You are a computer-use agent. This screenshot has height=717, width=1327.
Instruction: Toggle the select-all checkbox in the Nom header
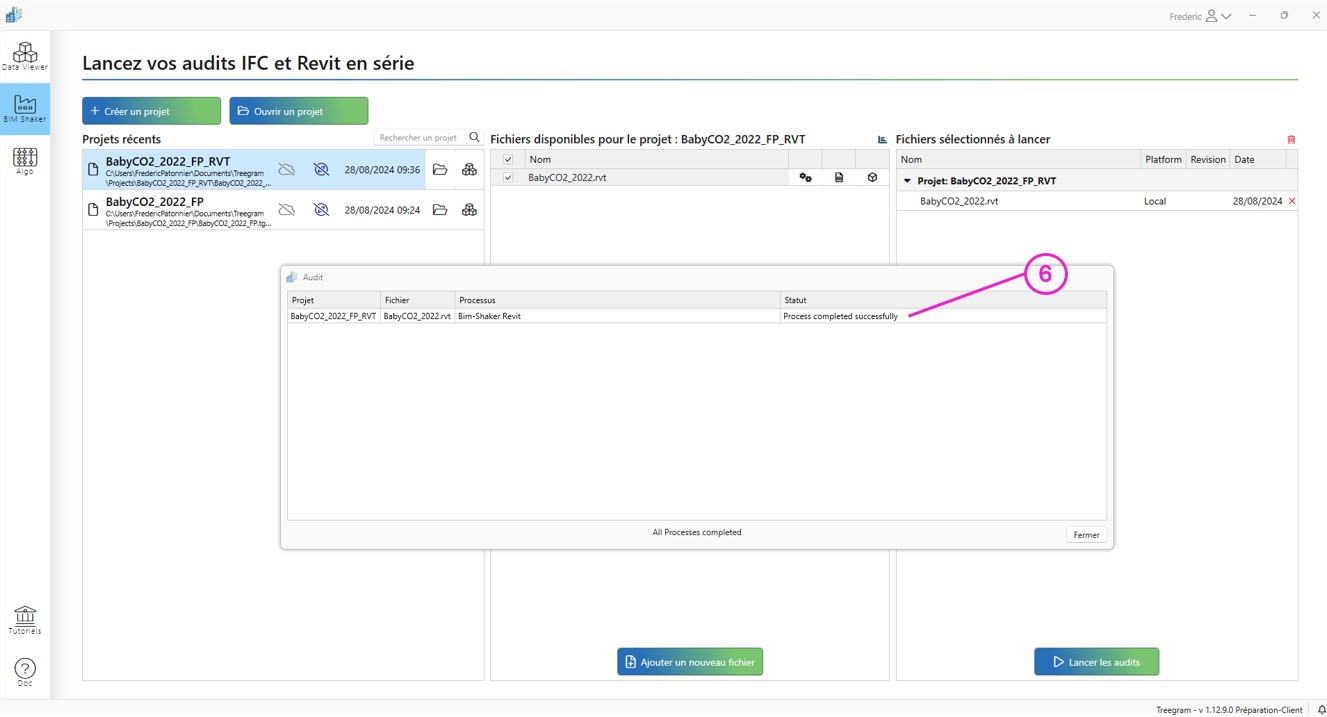(507, 159)
